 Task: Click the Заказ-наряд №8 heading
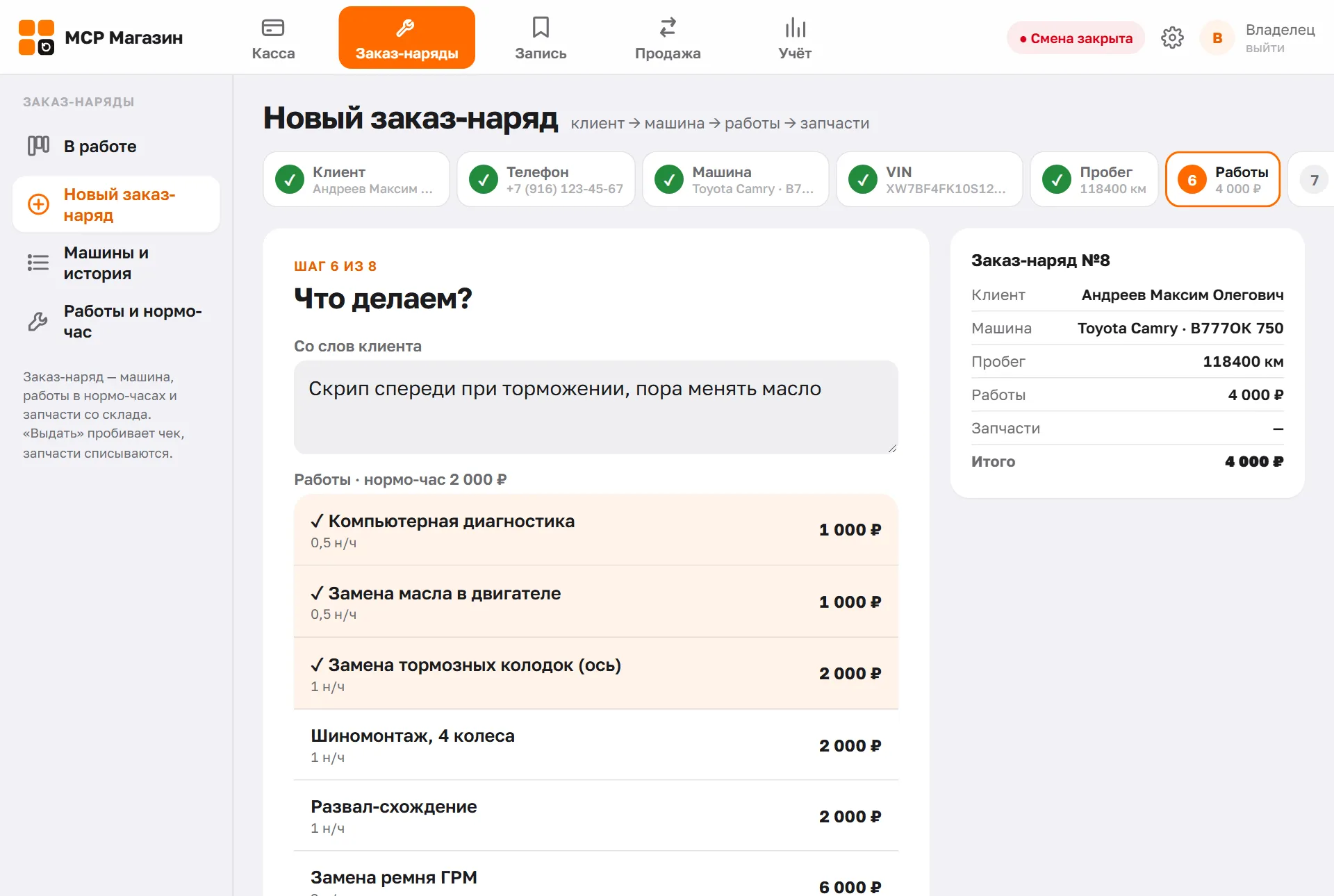pos(1040,260)
